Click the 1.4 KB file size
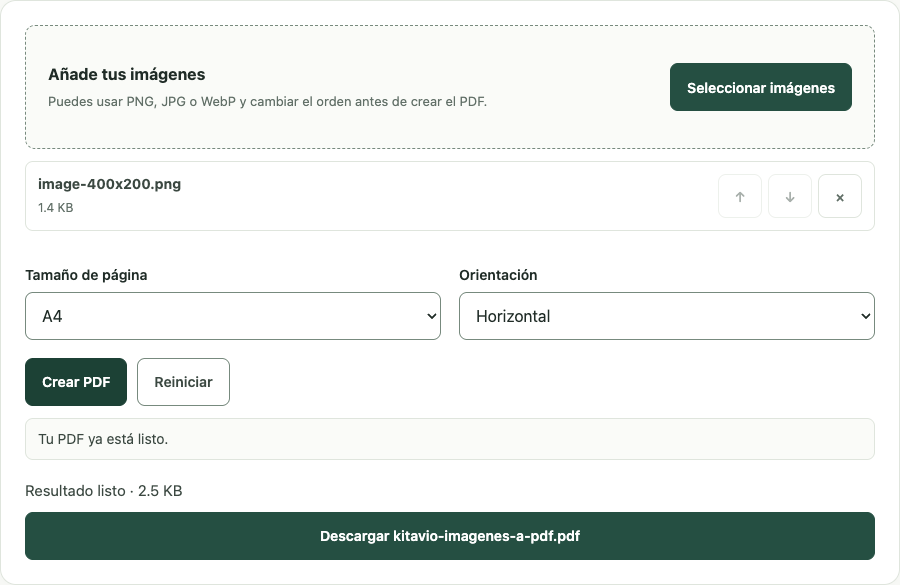The height and width of the screenshot is (585, 900). pyautogui.click(x=56, y=208)
